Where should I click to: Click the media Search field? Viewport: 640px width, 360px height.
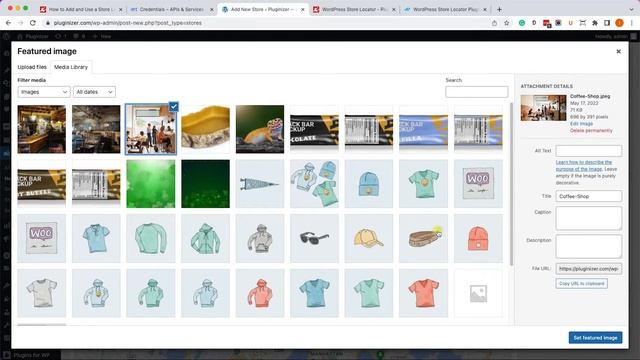point(477,92)
